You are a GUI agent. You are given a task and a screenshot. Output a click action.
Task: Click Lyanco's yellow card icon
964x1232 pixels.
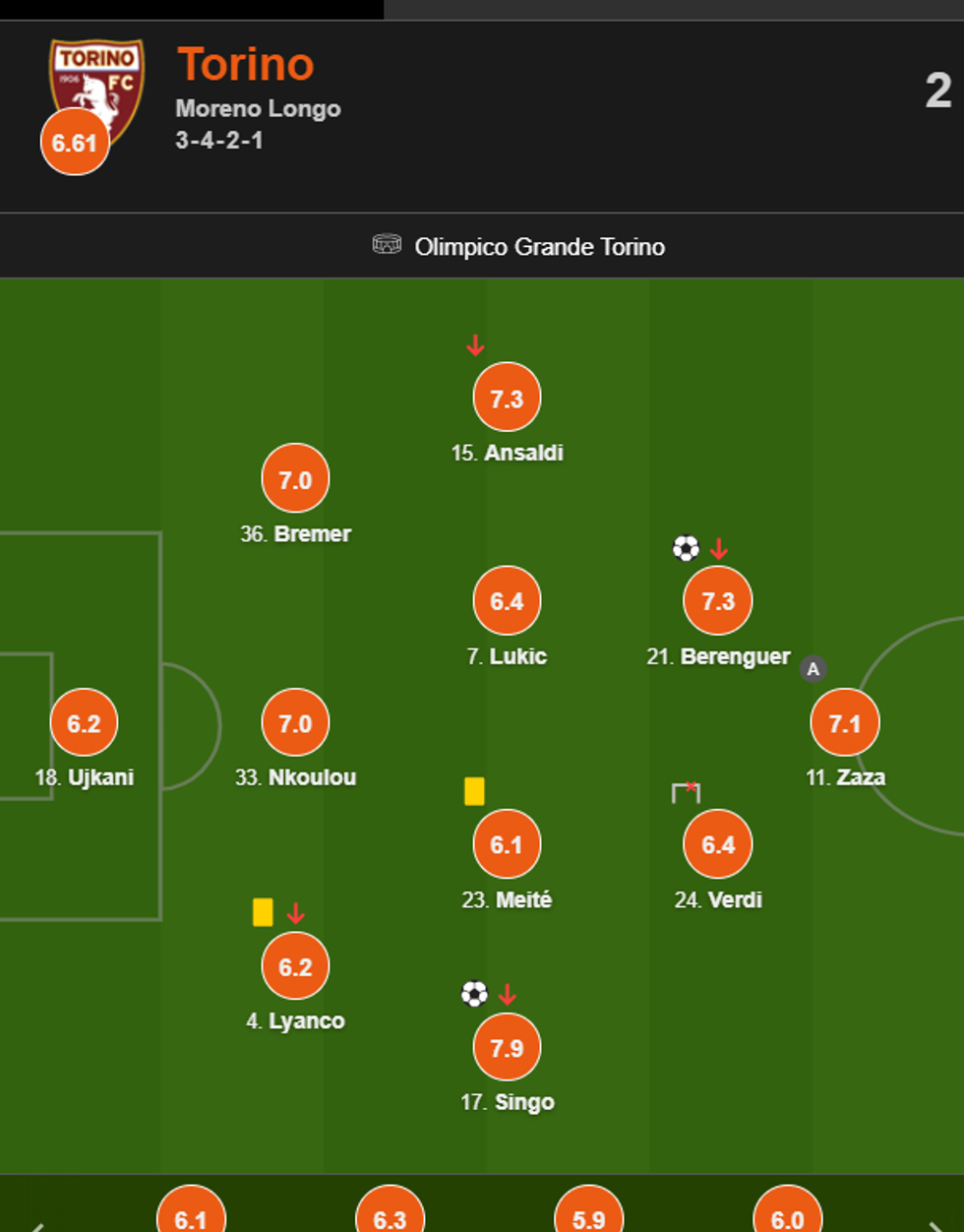coord(263,912)
